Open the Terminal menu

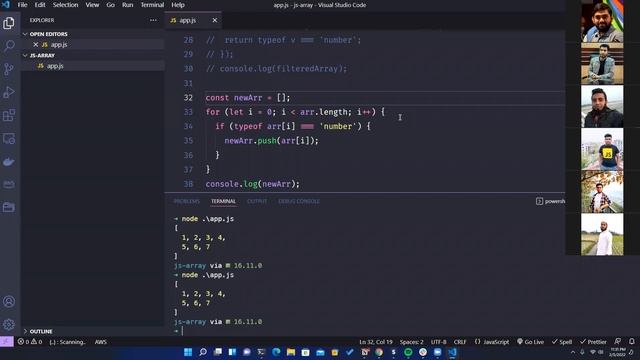coord(152,5)
